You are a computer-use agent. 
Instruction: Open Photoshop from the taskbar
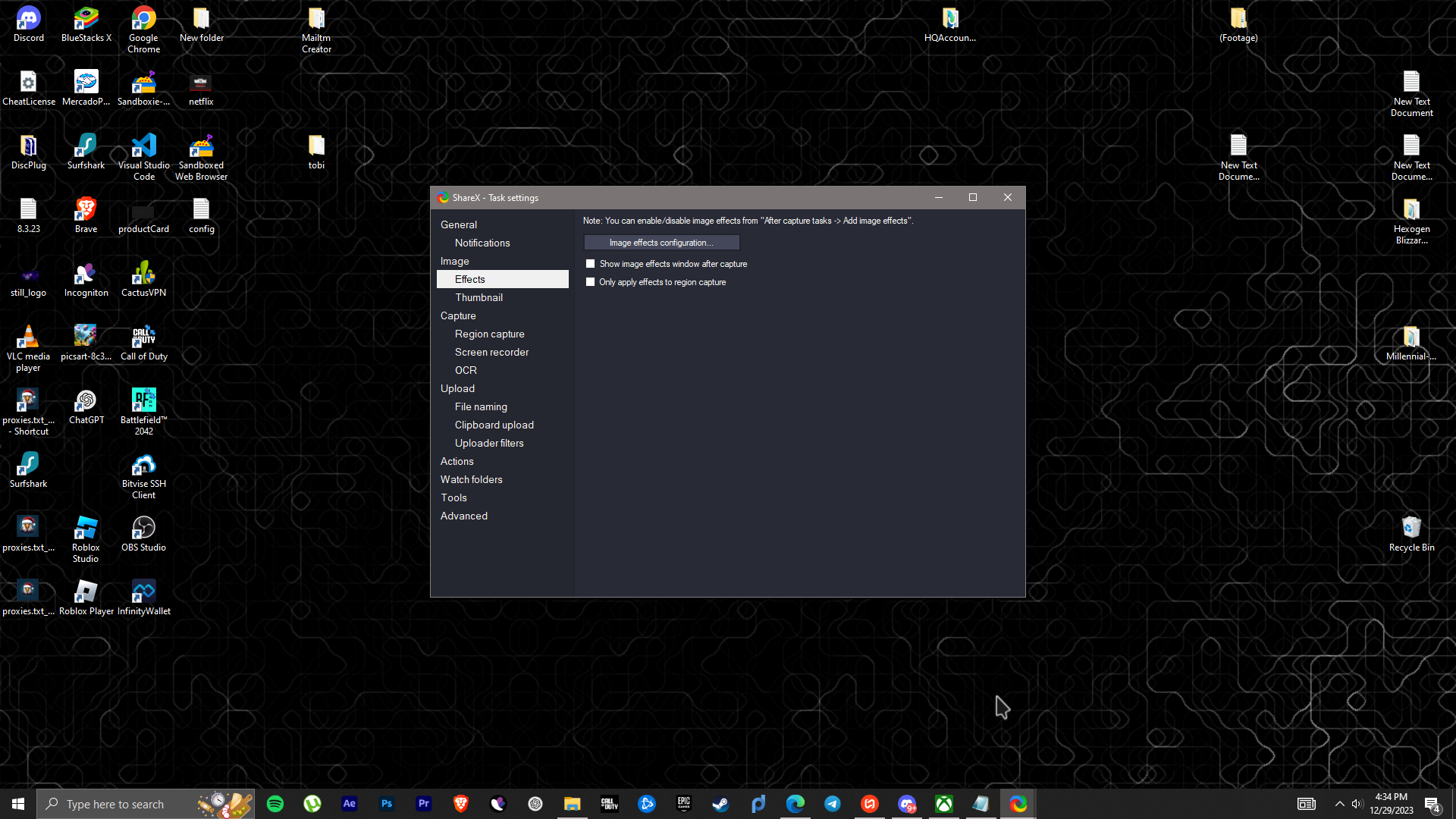click(x=387, y=804)
